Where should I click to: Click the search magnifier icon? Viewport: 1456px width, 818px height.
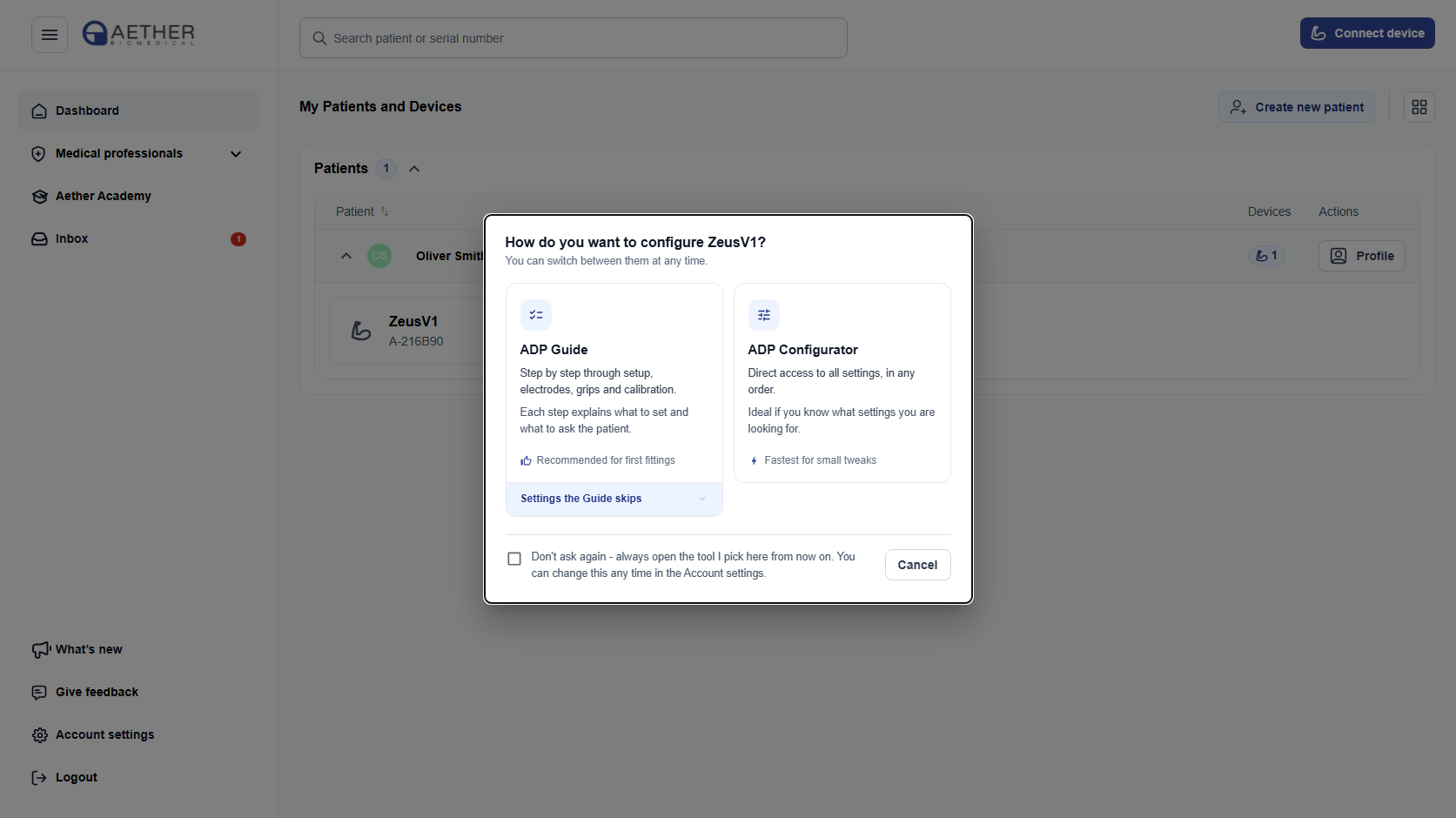click(x=319, y=38)
